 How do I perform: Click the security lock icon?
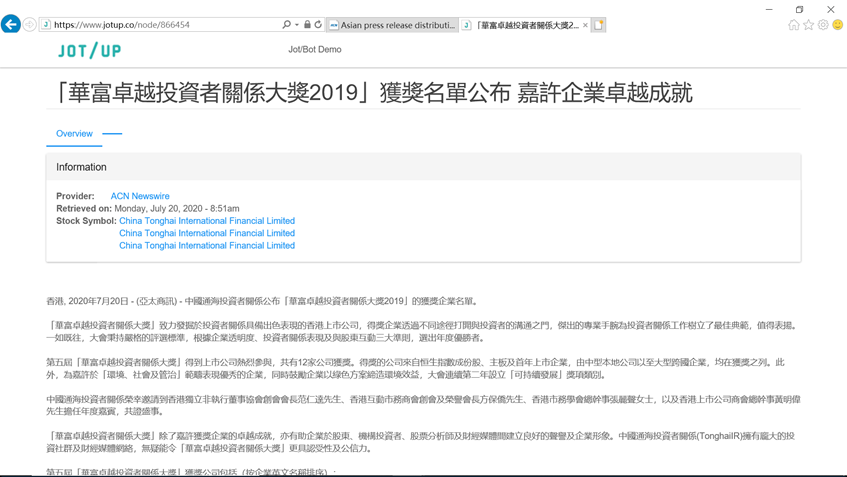pos(307,24)
